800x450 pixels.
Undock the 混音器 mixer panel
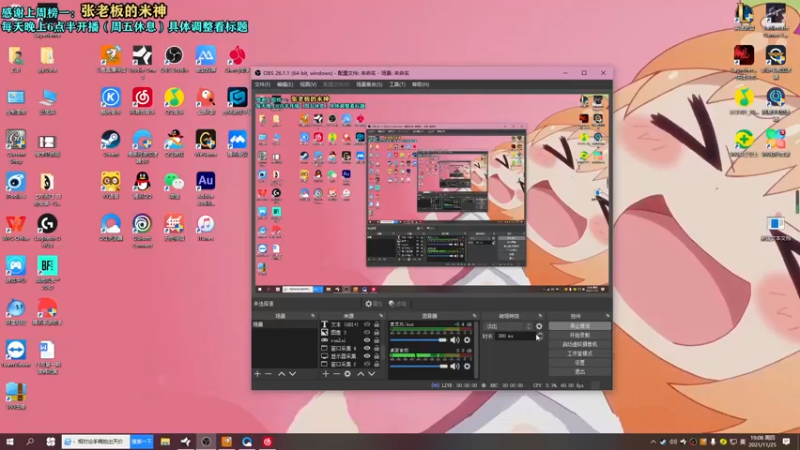tap(474, 316)
